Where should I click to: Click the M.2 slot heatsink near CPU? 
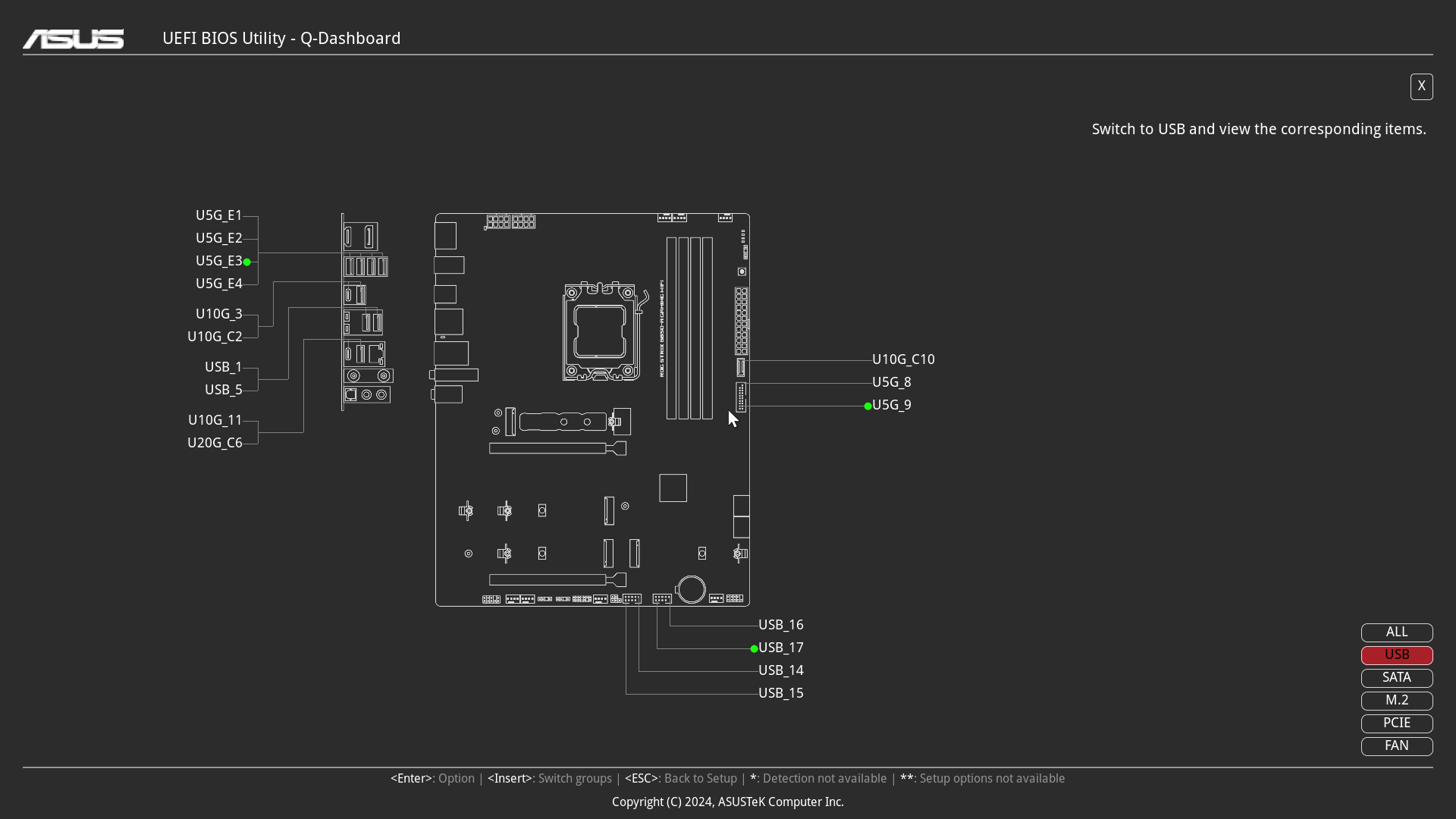click(x=563, y=422)
